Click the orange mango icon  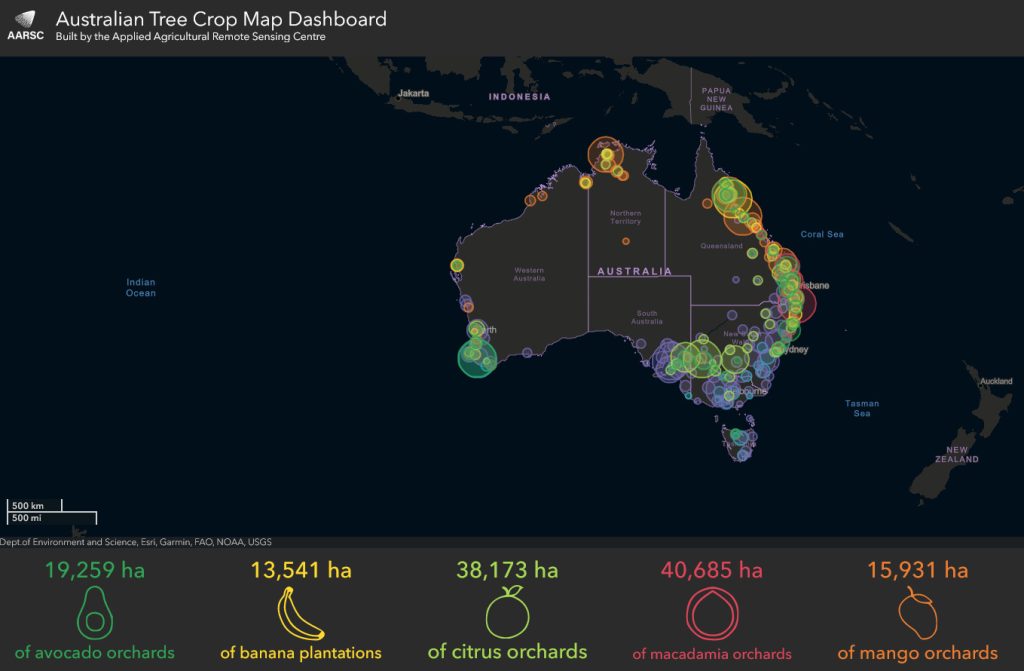click(x=917, y=614)
